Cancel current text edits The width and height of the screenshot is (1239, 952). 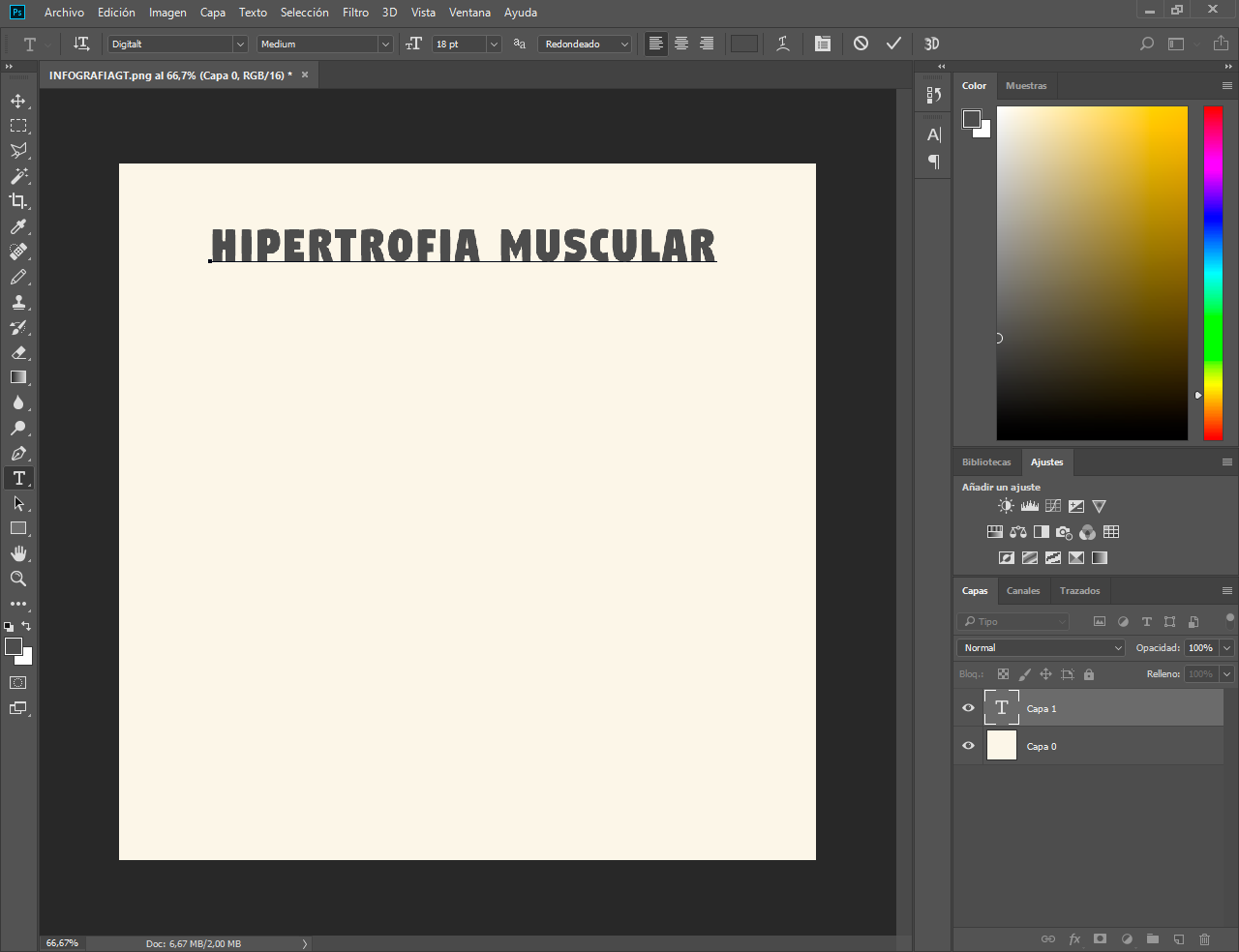pyautogui.click(x=861, y=44)
